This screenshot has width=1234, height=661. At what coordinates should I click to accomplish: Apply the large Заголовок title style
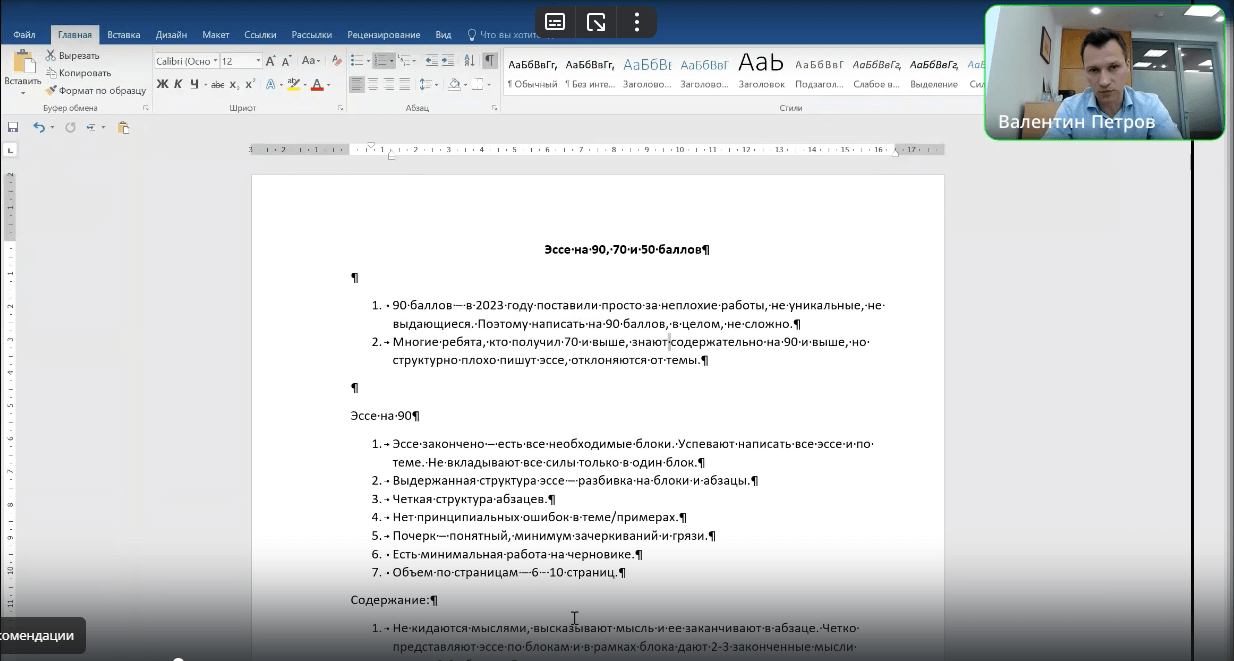click(762, 73)
